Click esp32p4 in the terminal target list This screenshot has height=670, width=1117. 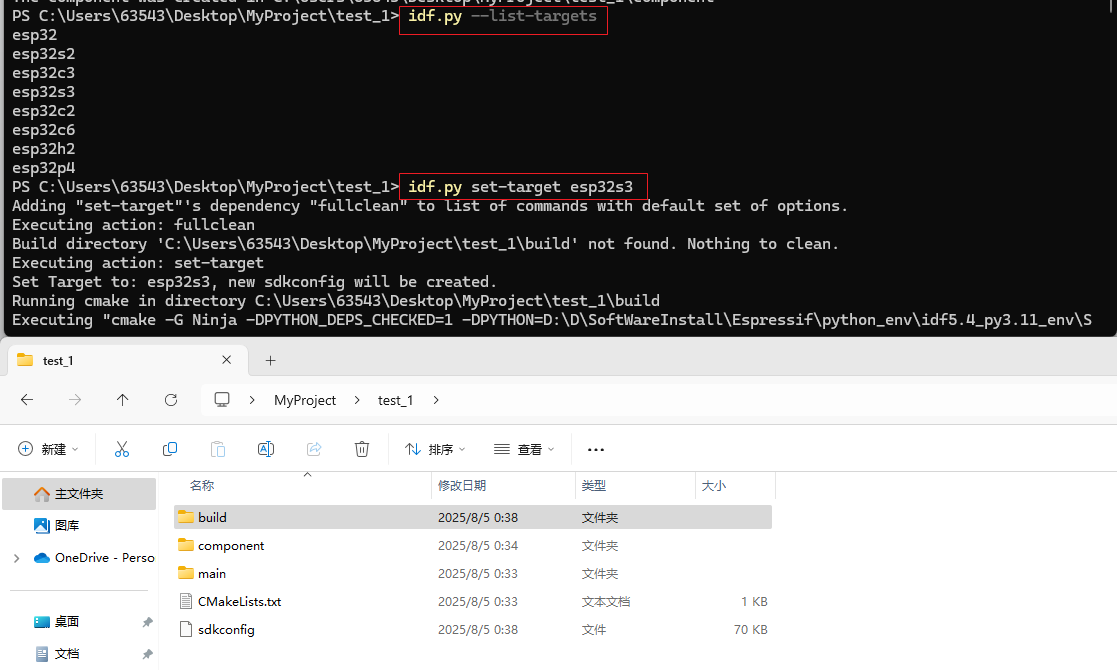pyautogui.click(x=43, y=168)
